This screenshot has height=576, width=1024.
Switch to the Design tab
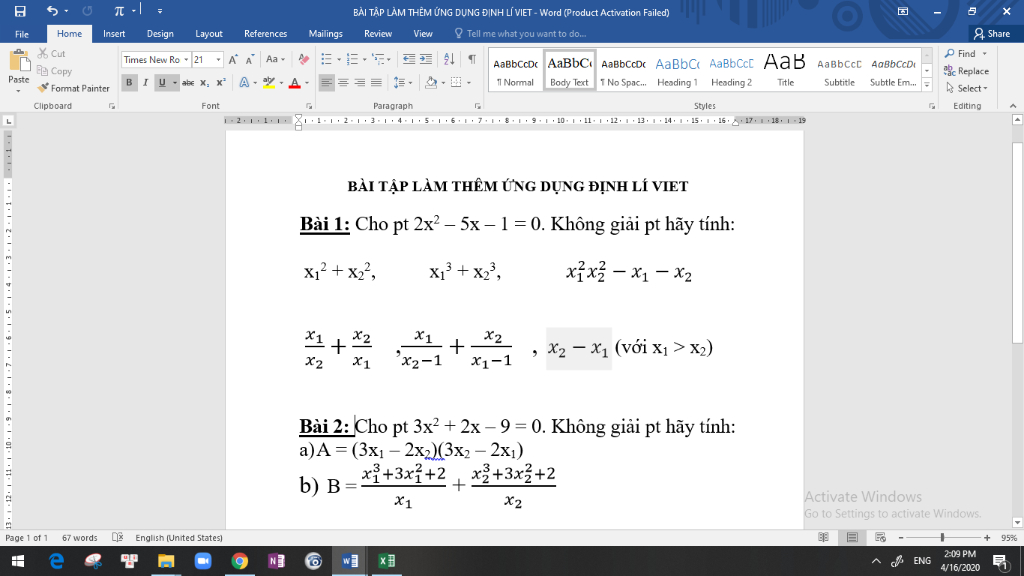coord(160,34)
